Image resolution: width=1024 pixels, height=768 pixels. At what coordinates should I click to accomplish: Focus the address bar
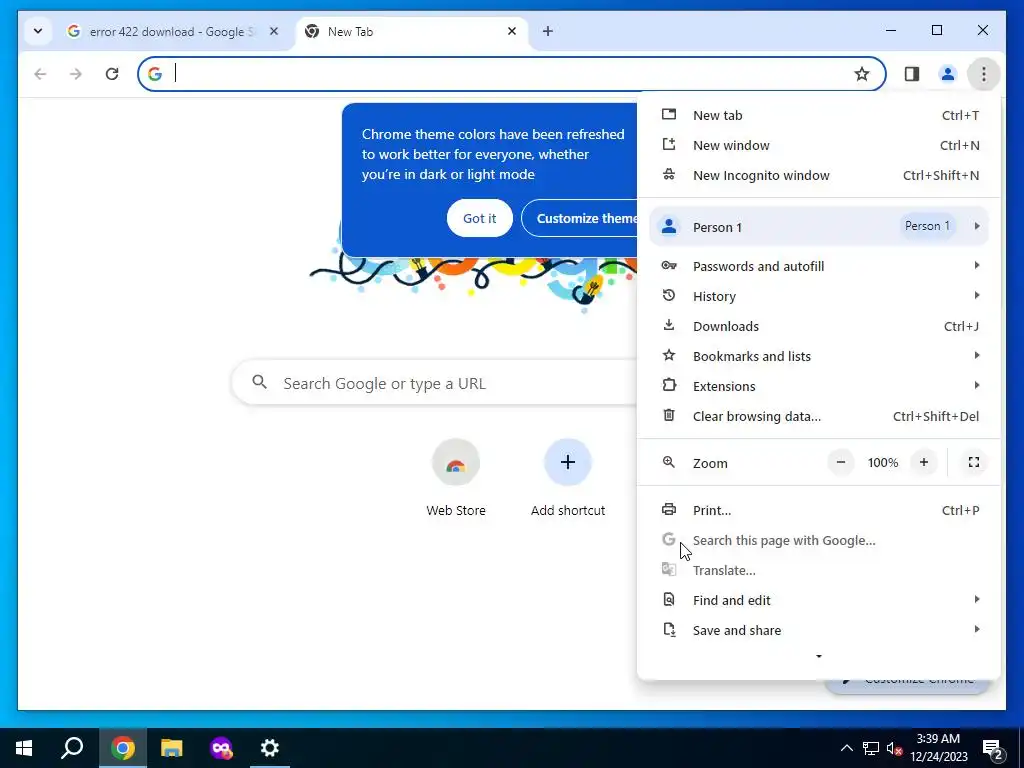tap(509, 74)
